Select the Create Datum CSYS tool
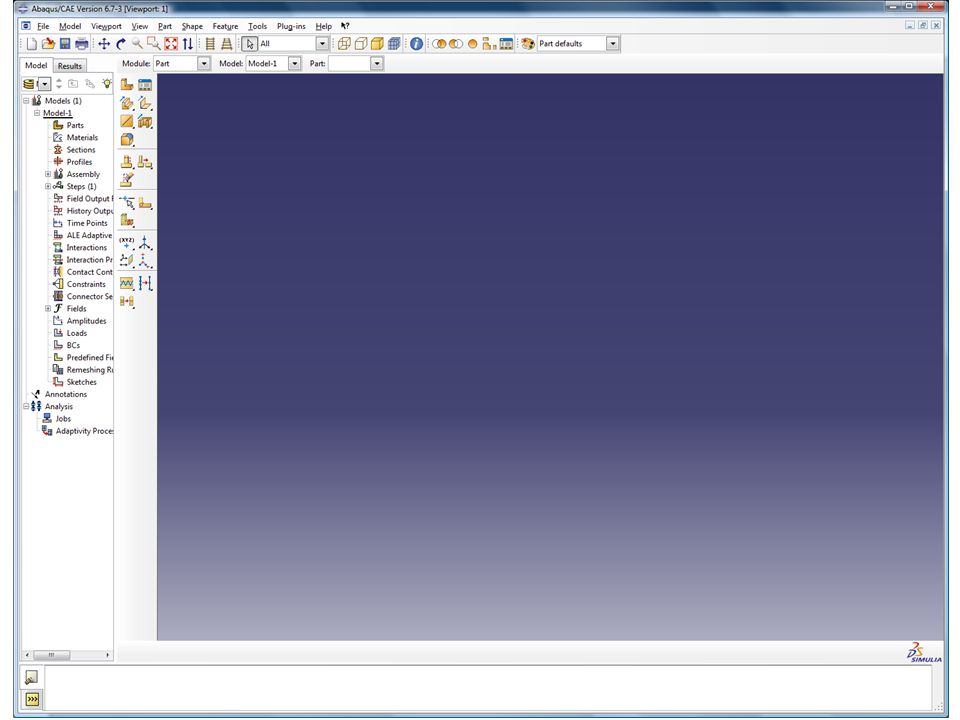Viewport: 960px width, 720px height. (145, 261)
